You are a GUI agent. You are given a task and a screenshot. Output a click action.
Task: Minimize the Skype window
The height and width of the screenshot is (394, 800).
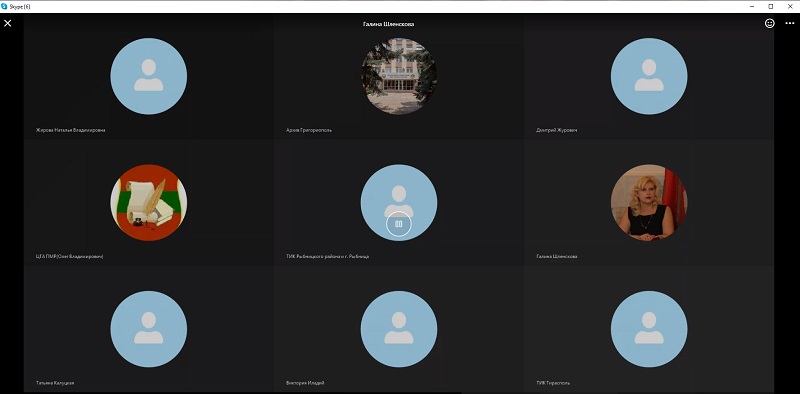(752, 6)
